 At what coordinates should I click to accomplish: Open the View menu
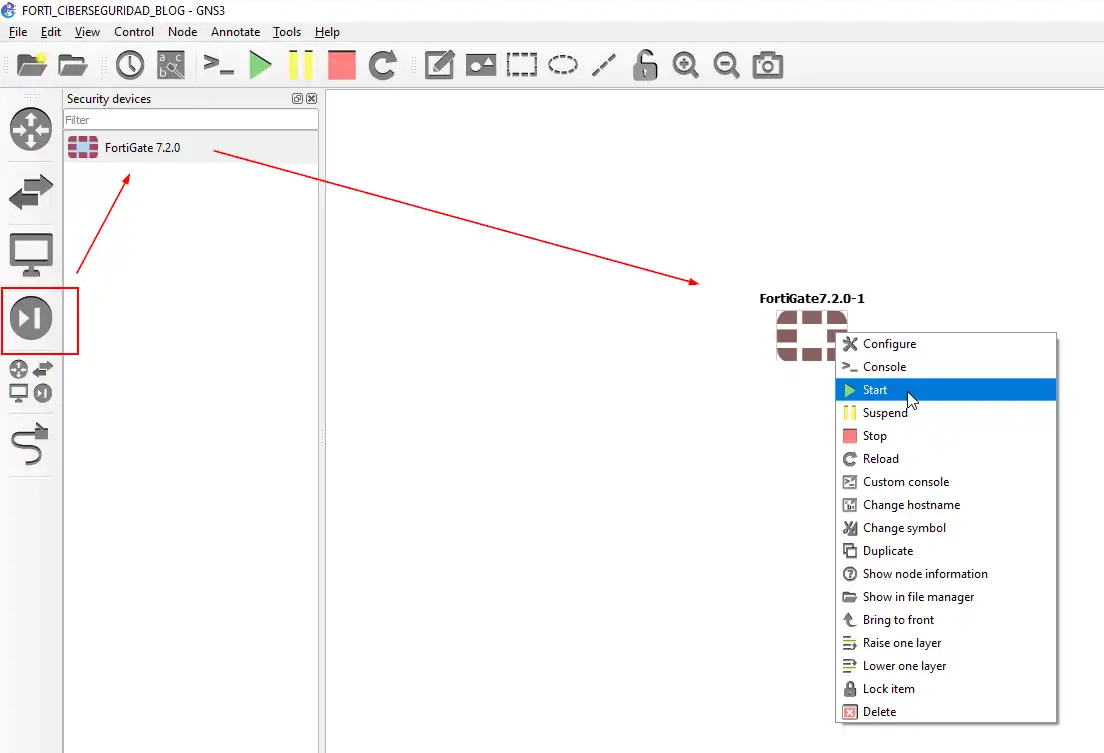point(87,32)
